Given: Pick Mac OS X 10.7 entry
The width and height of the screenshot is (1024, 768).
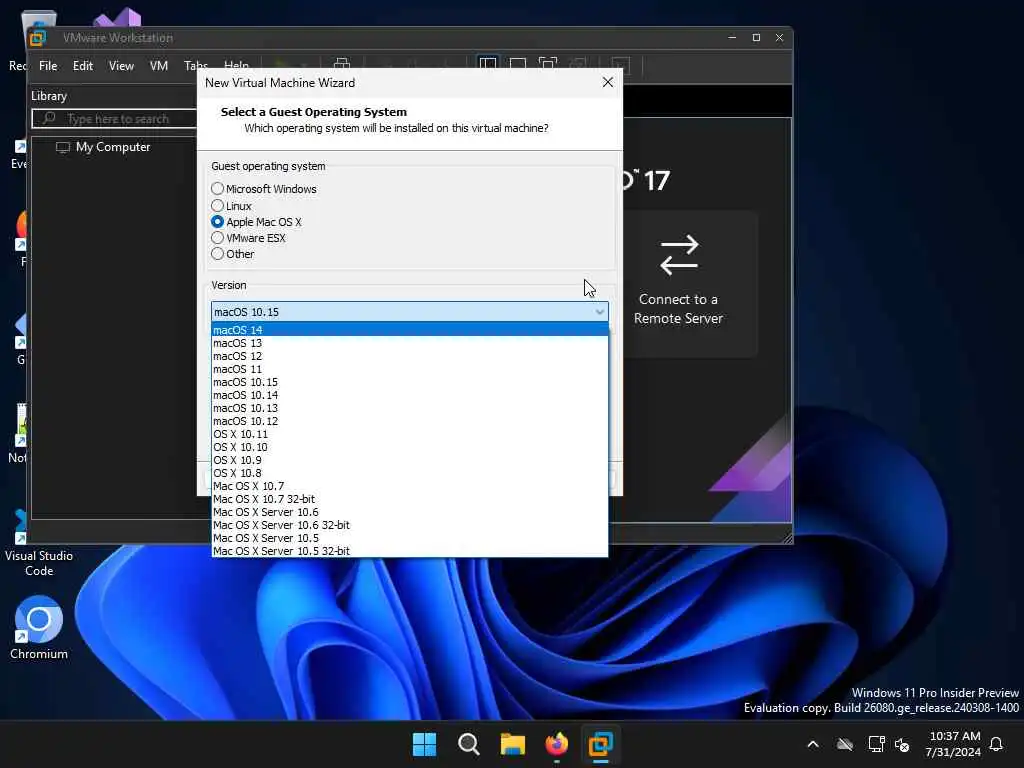Looking at the screenshot, I should click(409, 486).
